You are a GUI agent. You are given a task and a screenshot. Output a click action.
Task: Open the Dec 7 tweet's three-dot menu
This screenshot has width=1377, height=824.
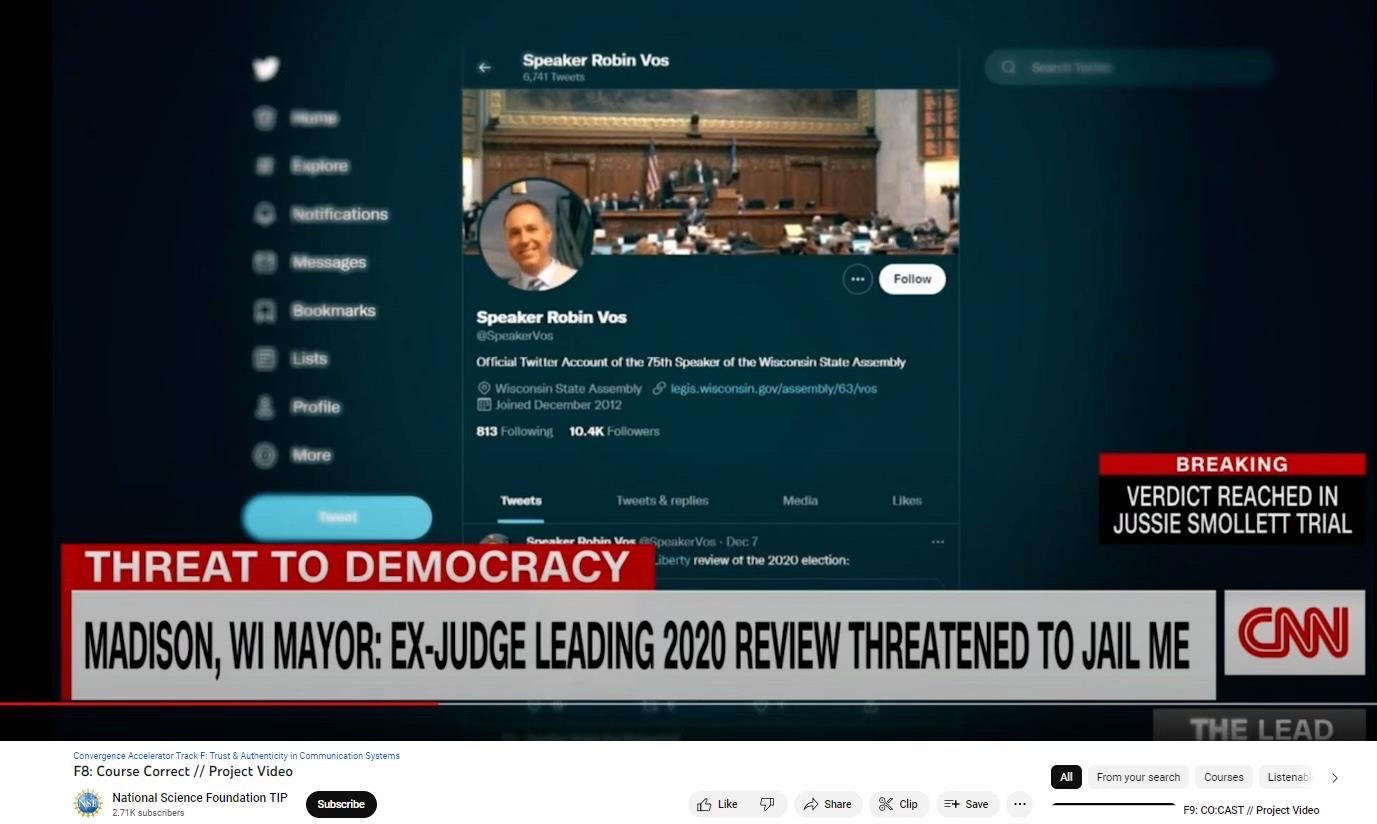pos(937,542)
